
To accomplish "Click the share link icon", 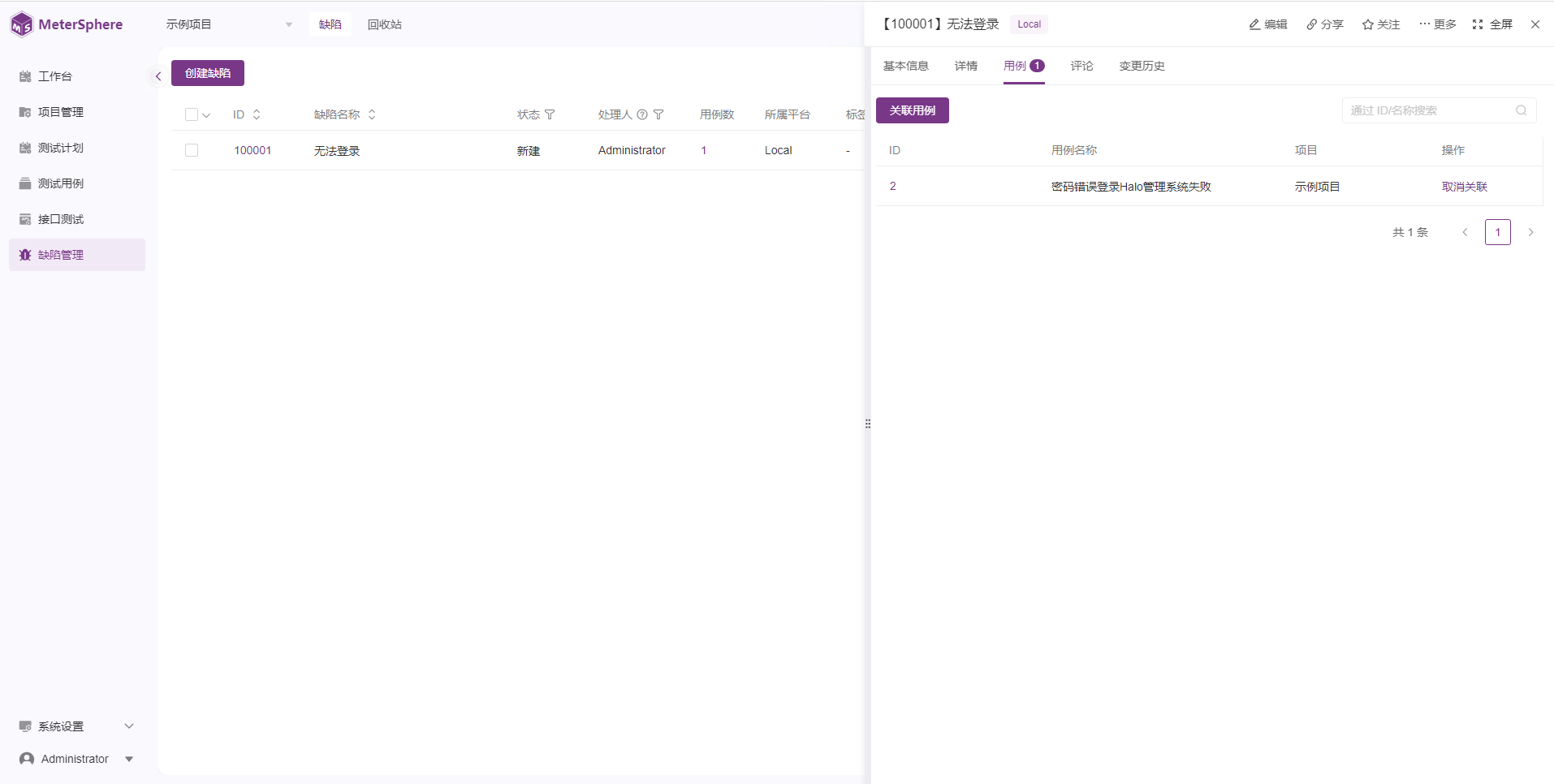I will pyautogui.click(x=1311, y=24).
